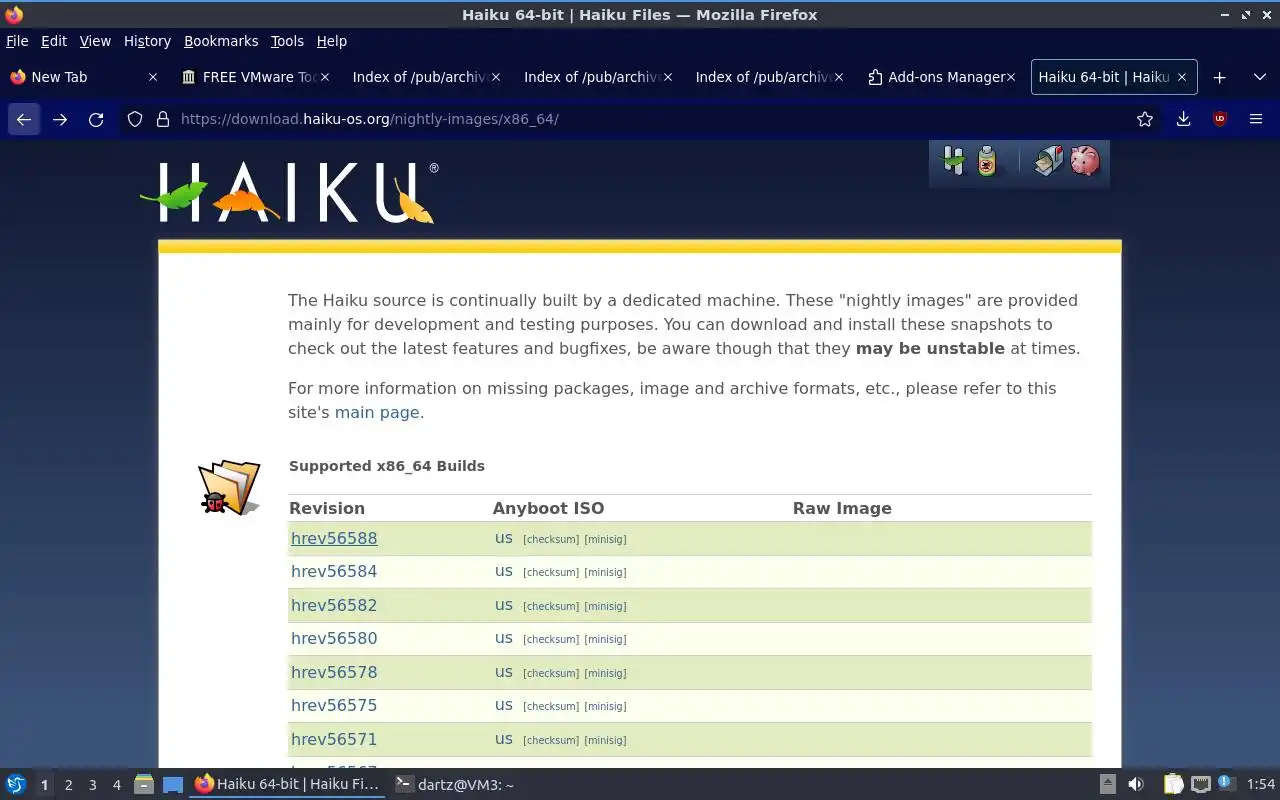Open revision hrev56582 link
The width and height of the screenshot is (1280, 800).
click(334, 605)
